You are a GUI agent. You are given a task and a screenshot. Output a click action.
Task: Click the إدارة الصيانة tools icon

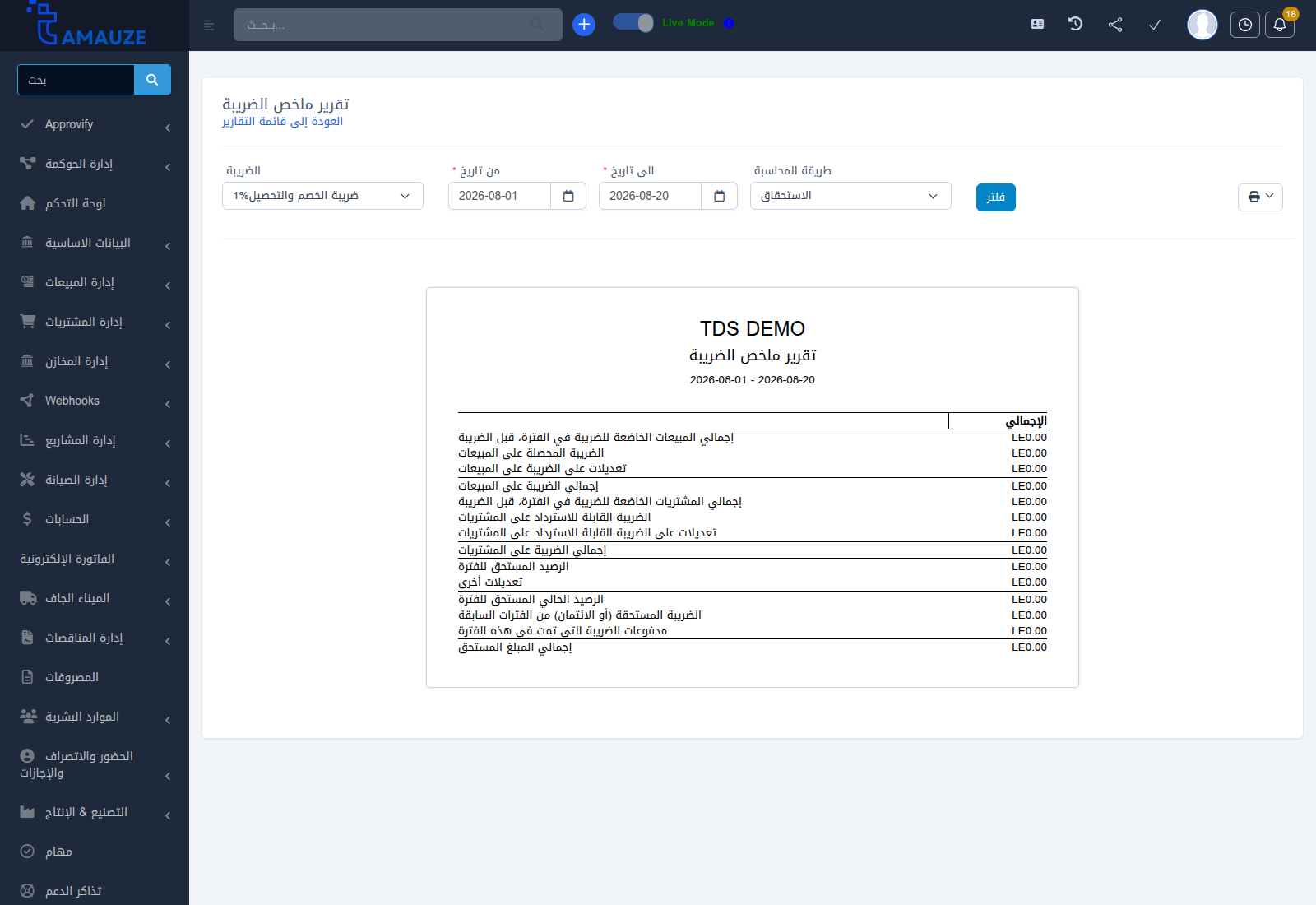27,480
